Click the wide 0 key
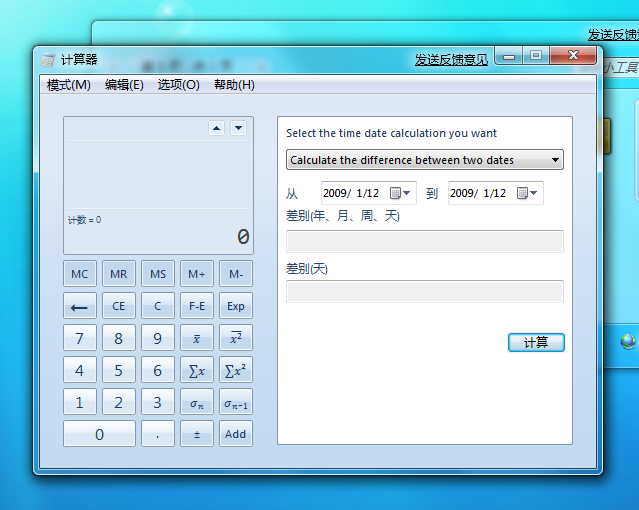Image resolution: width=639 pixels, height=510 pixels. (99, 434)
